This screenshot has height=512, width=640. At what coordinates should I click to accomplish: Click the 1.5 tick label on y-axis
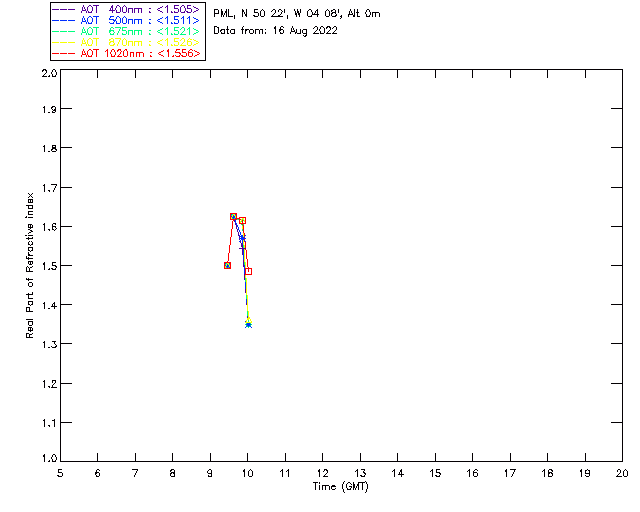point(49,266)
